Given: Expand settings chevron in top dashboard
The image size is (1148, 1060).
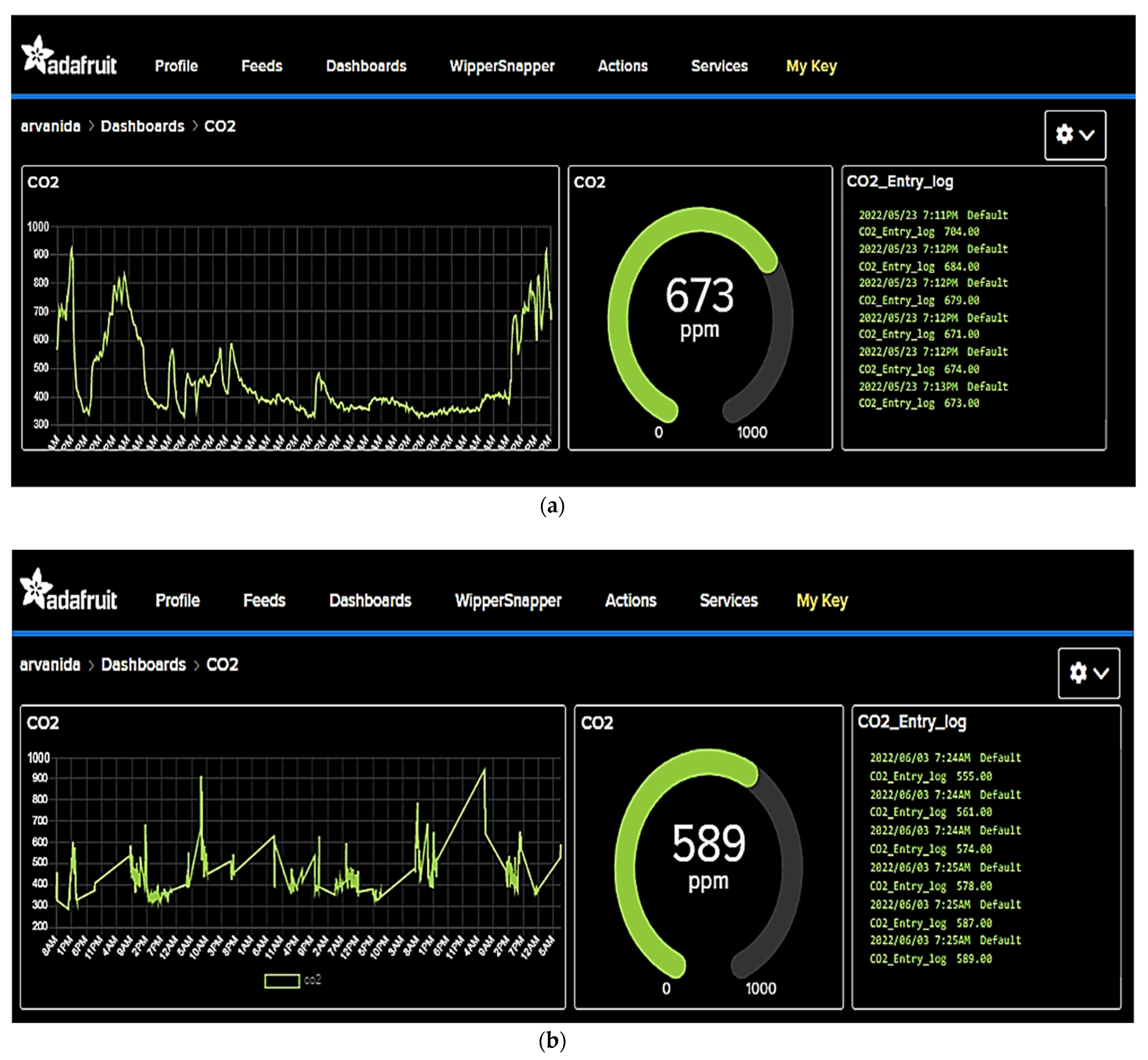Looking at the screenshot, I should pyautogui.click(x=1087, y=135).
